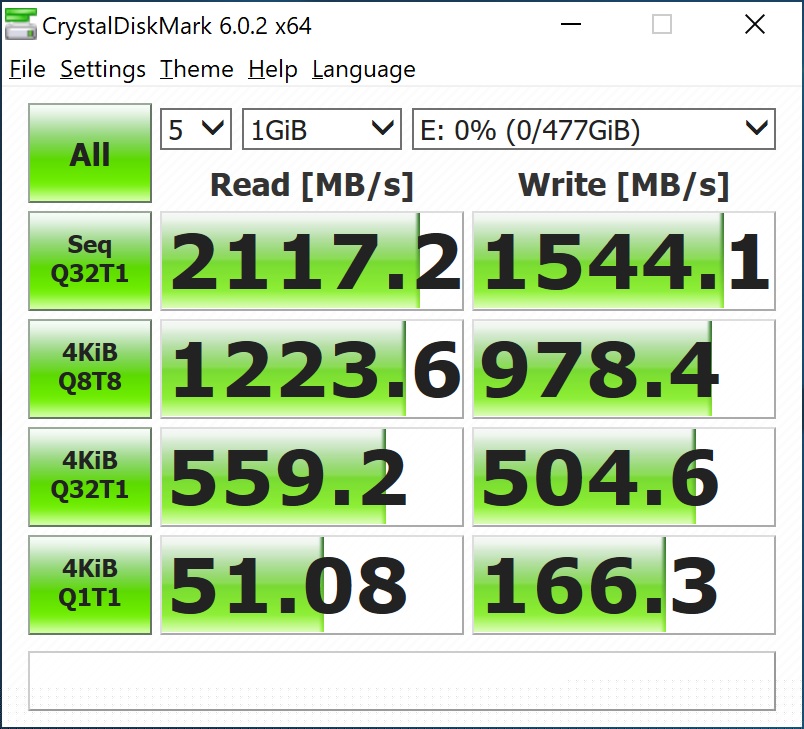Open the File menu
This screenshot has width=804, height=729.
click(27, 69)
